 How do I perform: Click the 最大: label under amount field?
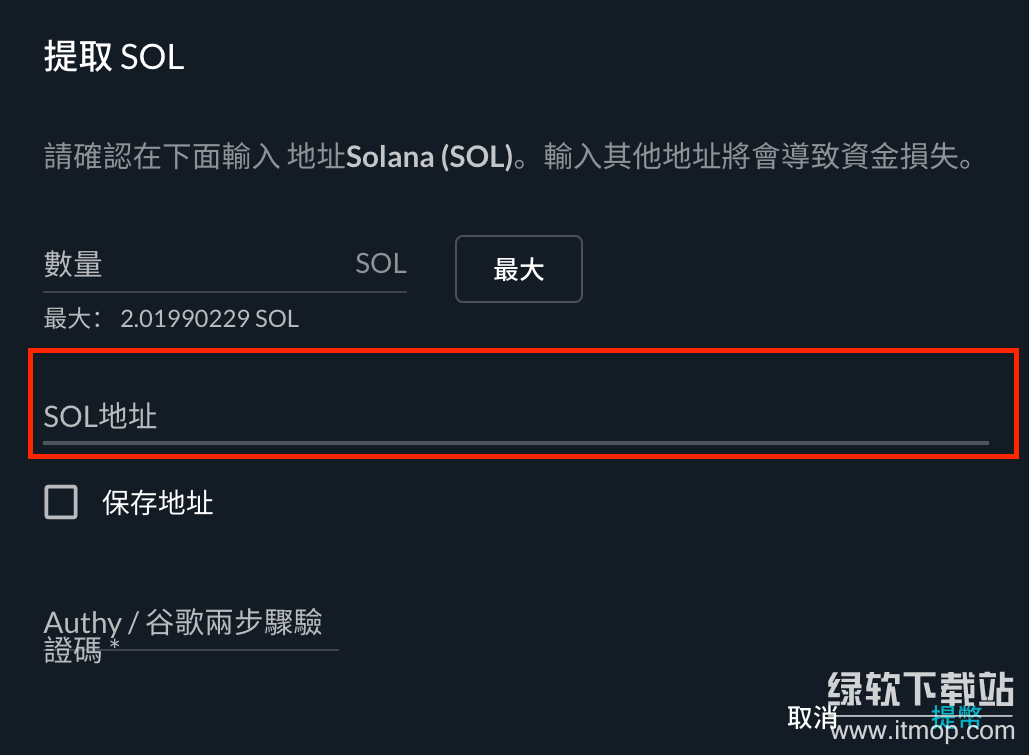coord(72,319)
